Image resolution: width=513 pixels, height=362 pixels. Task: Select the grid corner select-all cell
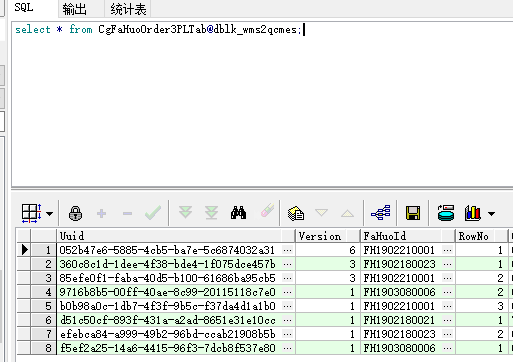(24, 236)
